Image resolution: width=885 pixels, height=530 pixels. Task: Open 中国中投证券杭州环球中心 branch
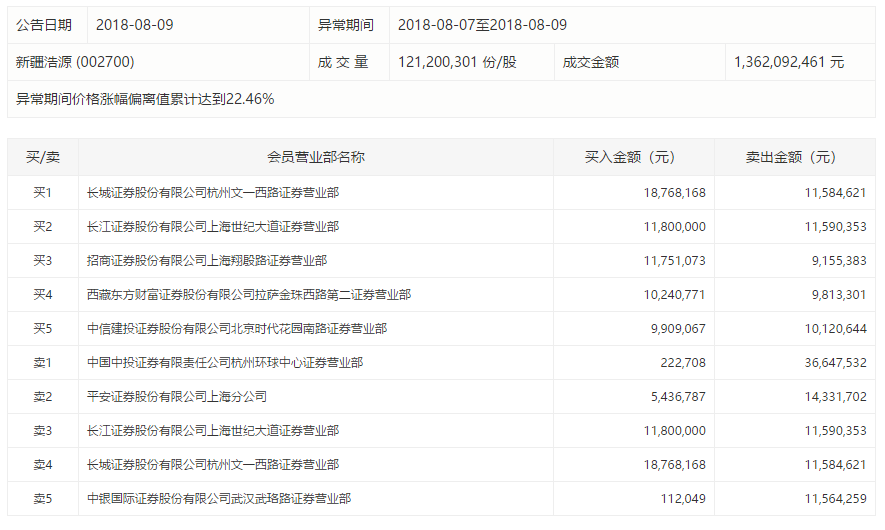point(225,362)
